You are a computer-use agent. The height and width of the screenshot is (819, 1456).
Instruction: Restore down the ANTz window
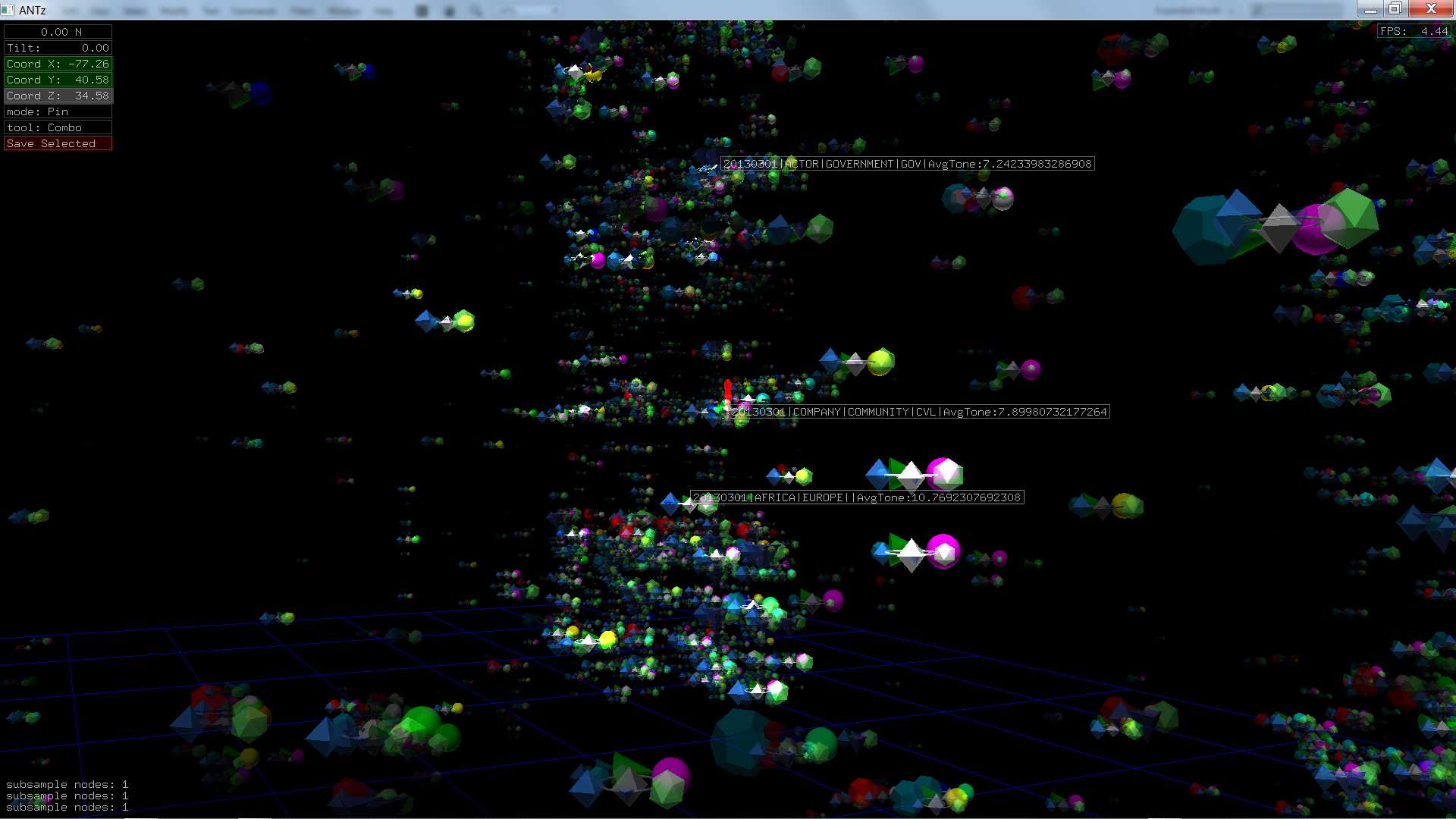click(x=1395, y=8)
